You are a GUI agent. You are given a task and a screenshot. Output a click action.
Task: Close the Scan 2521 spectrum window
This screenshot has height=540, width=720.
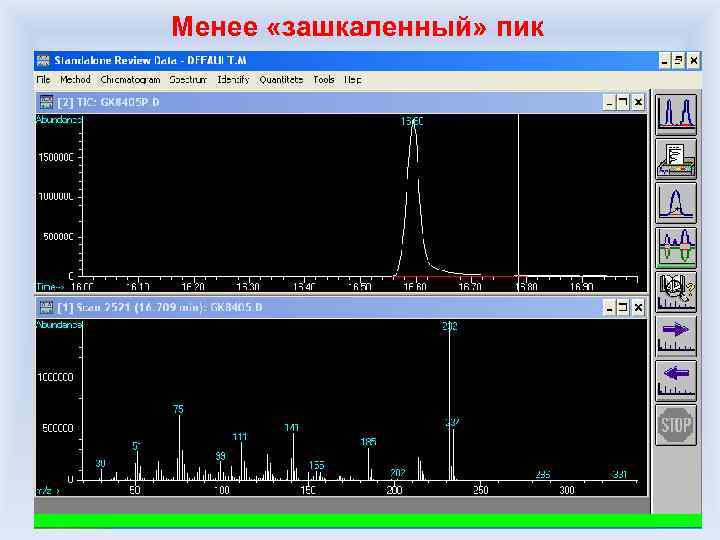[638, 307]
